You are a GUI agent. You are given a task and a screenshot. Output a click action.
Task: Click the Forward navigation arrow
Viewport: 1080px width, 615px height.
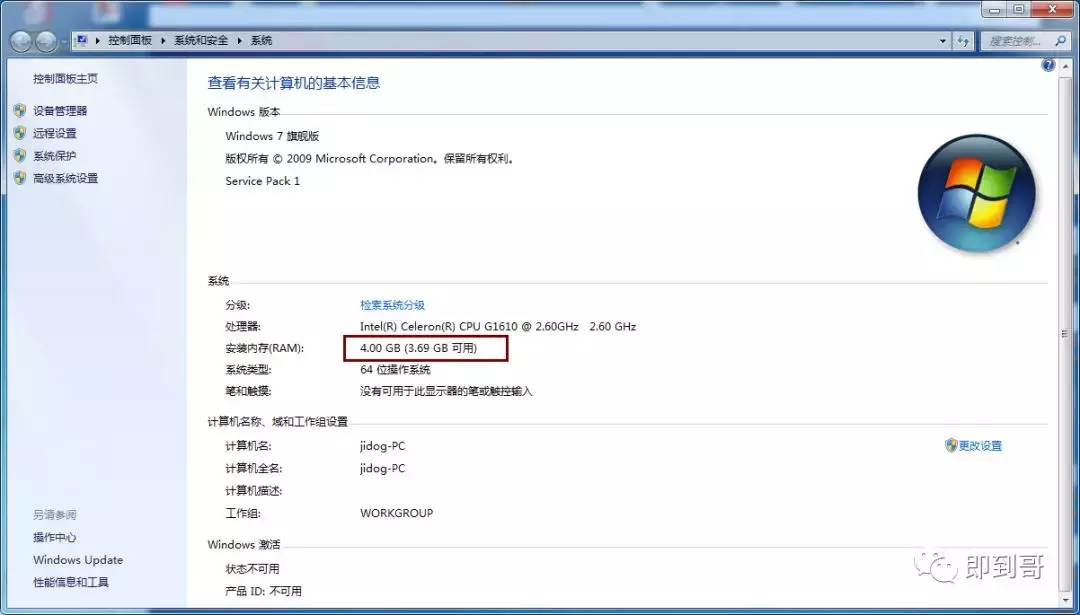(x=46, y=42)
